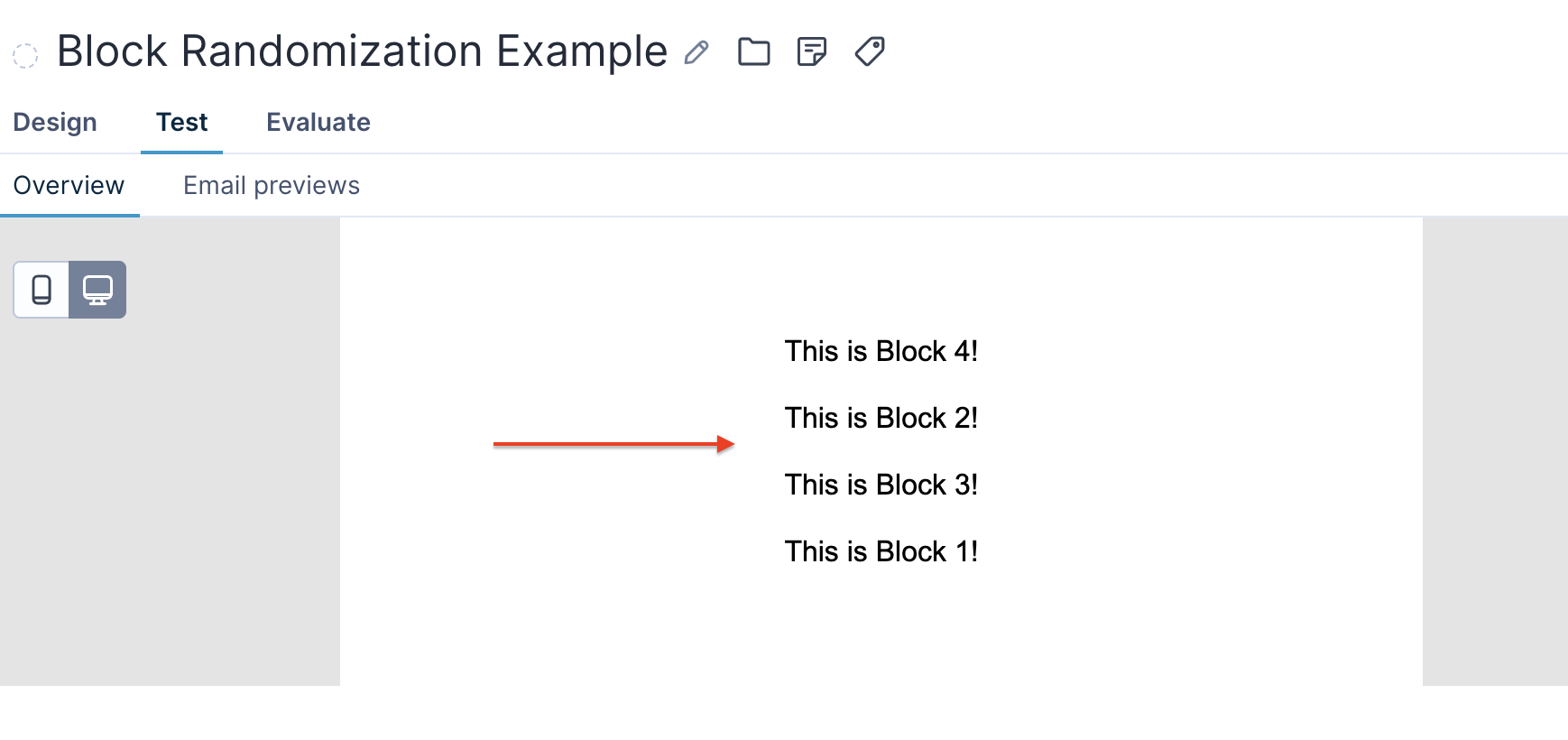Click the pencil edit name icon
The height and width of the screenshot is (740, 1568).
click(696, 52)
